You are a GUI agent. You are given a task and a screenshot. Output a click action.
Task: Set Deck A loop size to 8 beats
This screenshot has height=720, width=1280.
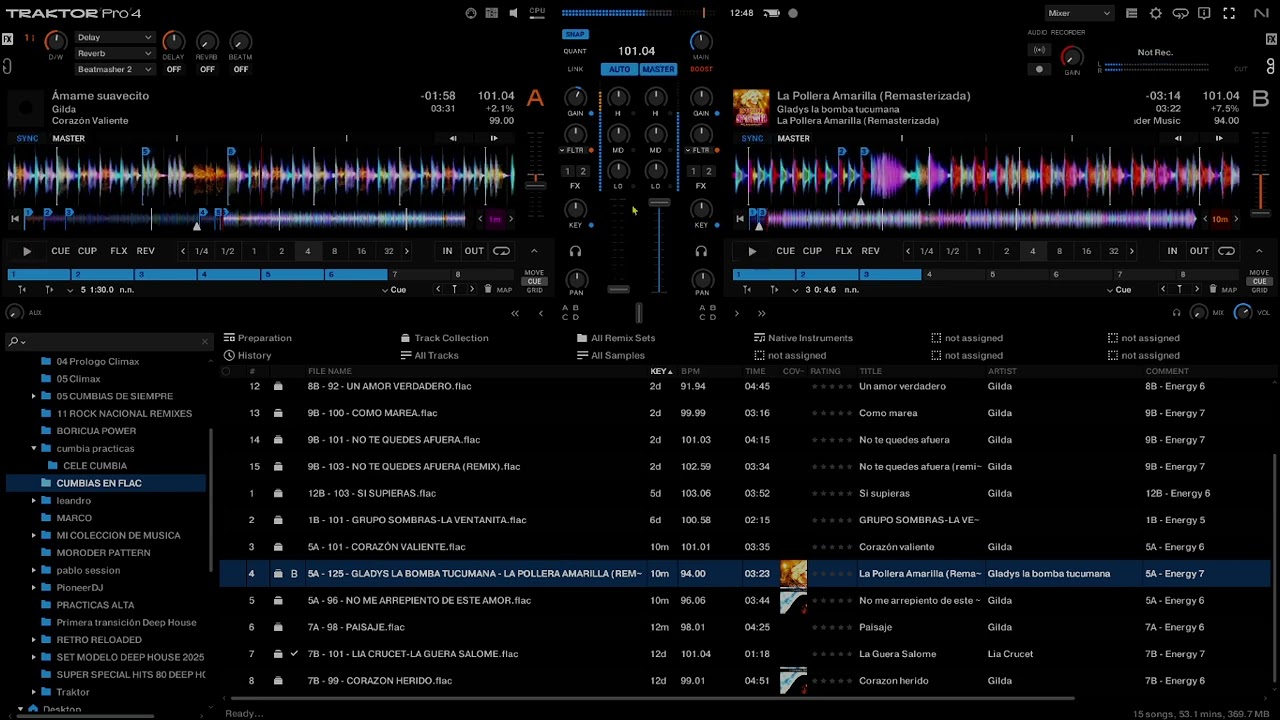coord(334,251)
